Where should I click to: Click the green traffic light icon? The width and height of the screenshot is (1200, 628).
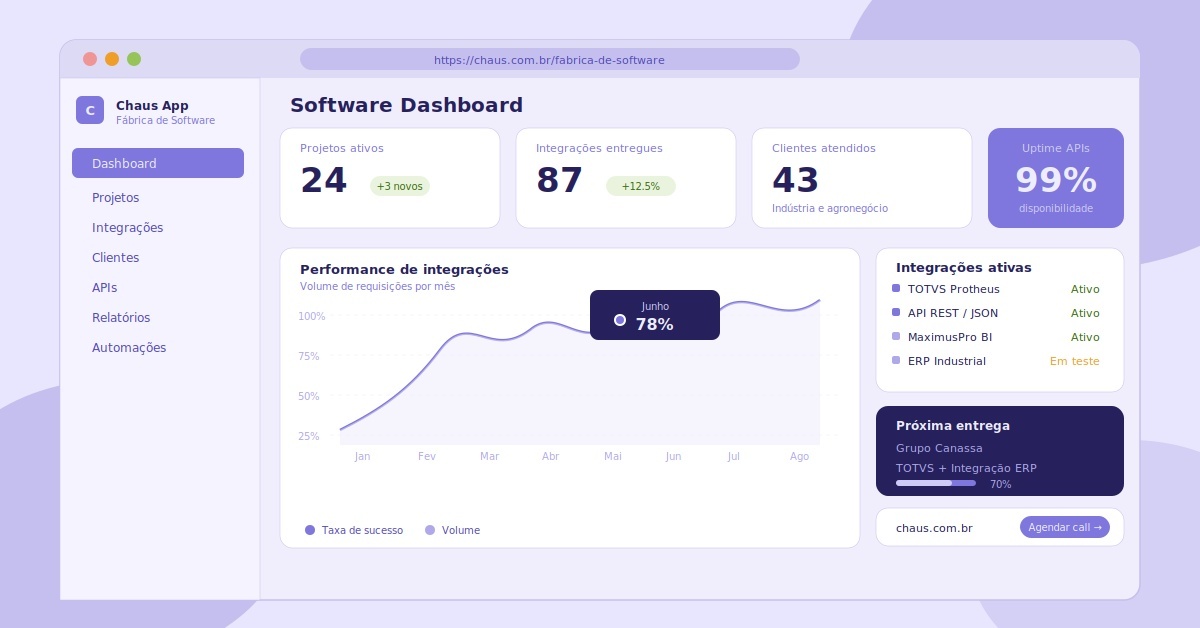pos(134,59)
